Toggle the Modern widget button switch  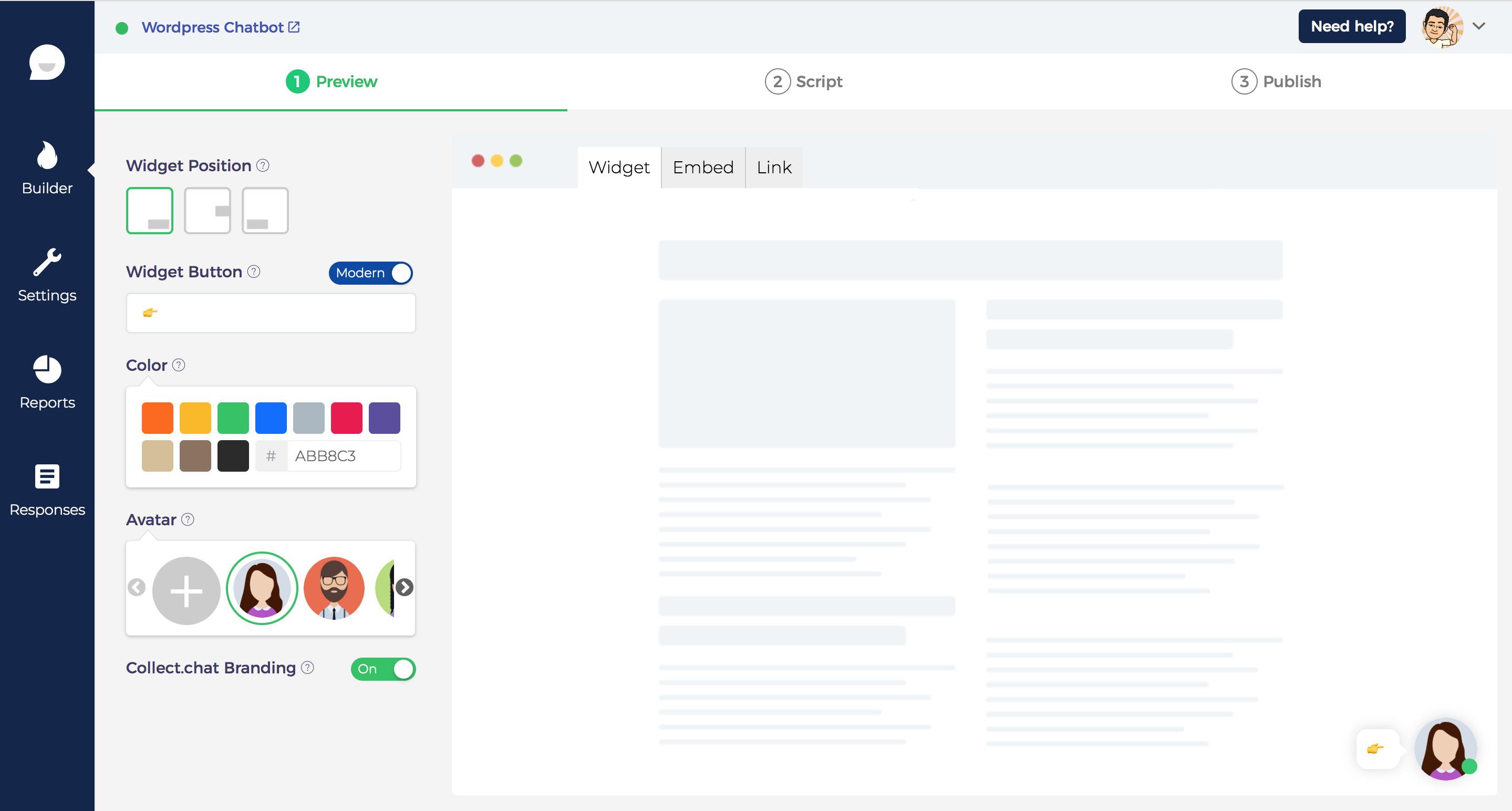[x=370, y=273]
